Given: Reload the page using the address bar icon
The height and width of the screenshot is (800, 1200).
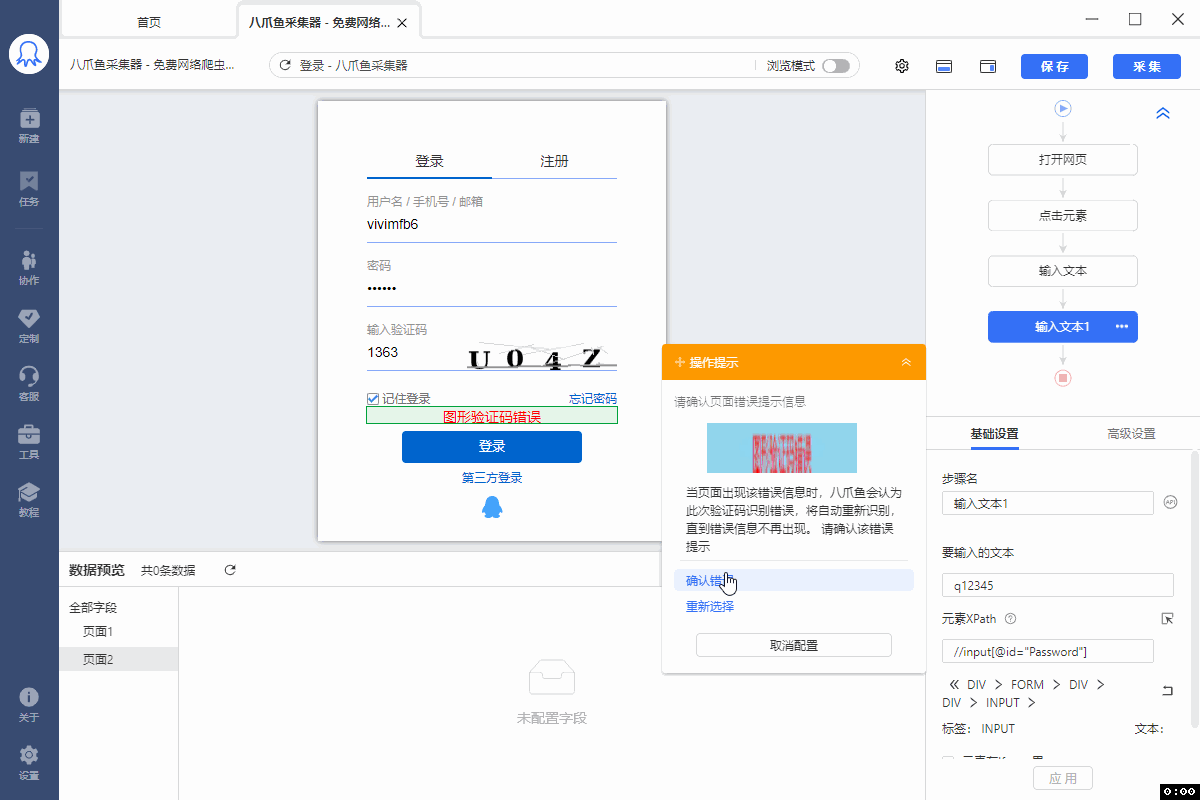Looking at the screenshot, I should (285, 66).
